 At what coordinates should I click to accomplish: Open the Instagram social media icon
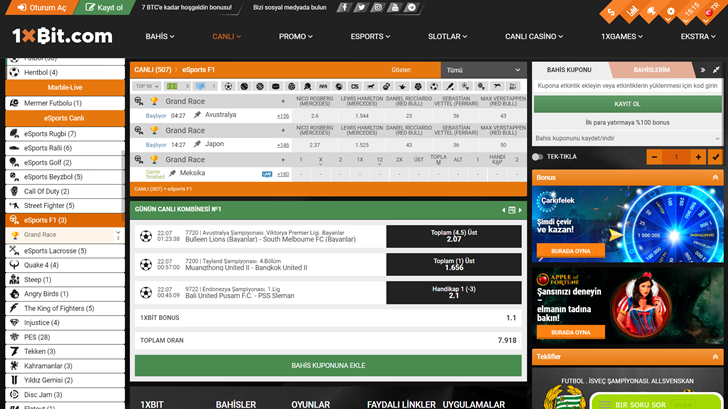pyautogui.click(x=378, y=7)
